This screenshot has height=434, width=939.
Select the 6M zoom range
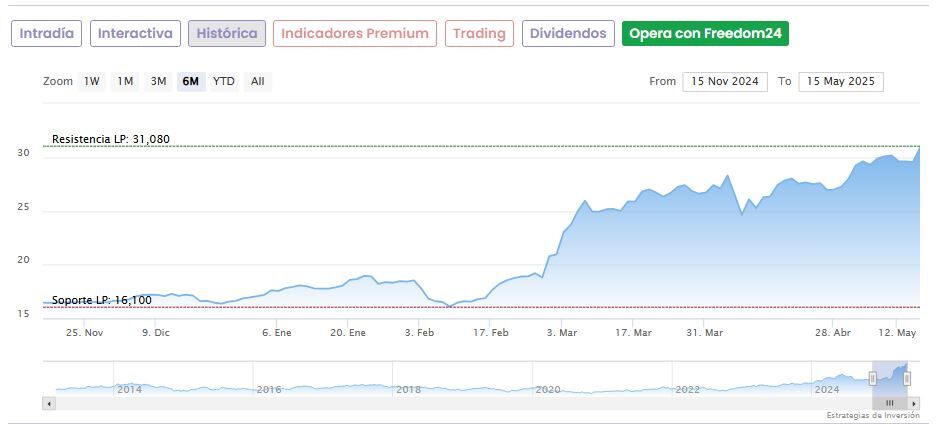(x=190, y=82)
